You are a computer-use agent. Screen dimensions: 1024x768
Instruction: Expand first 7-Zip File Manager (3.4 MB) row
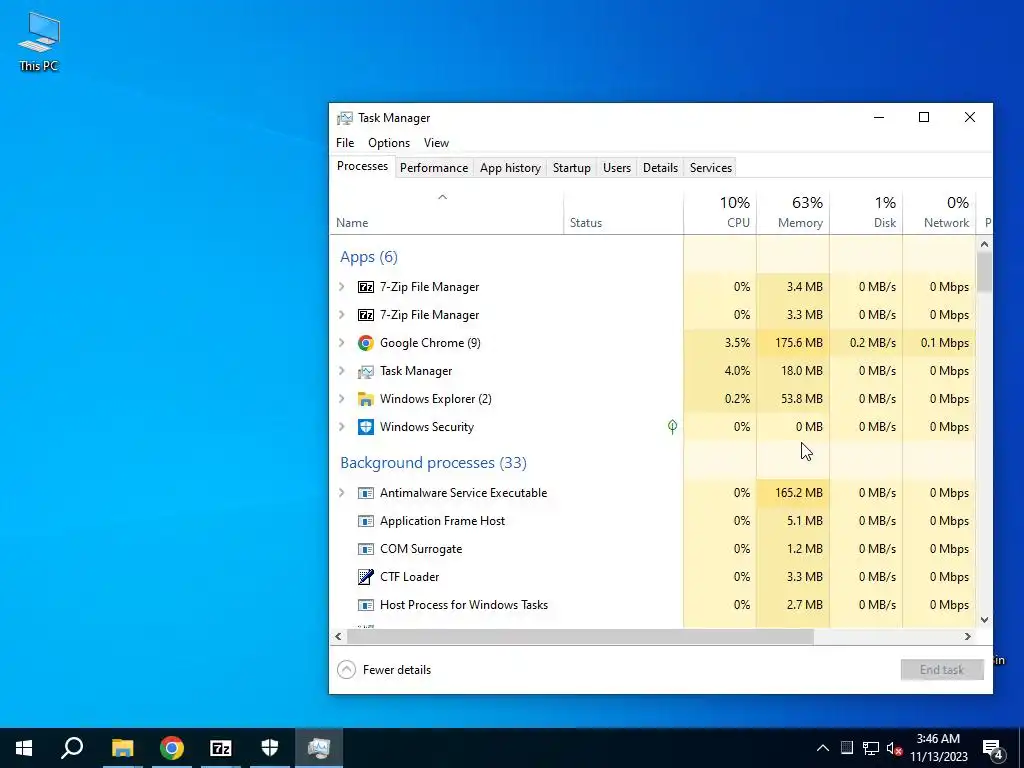[x=342, y=287]
